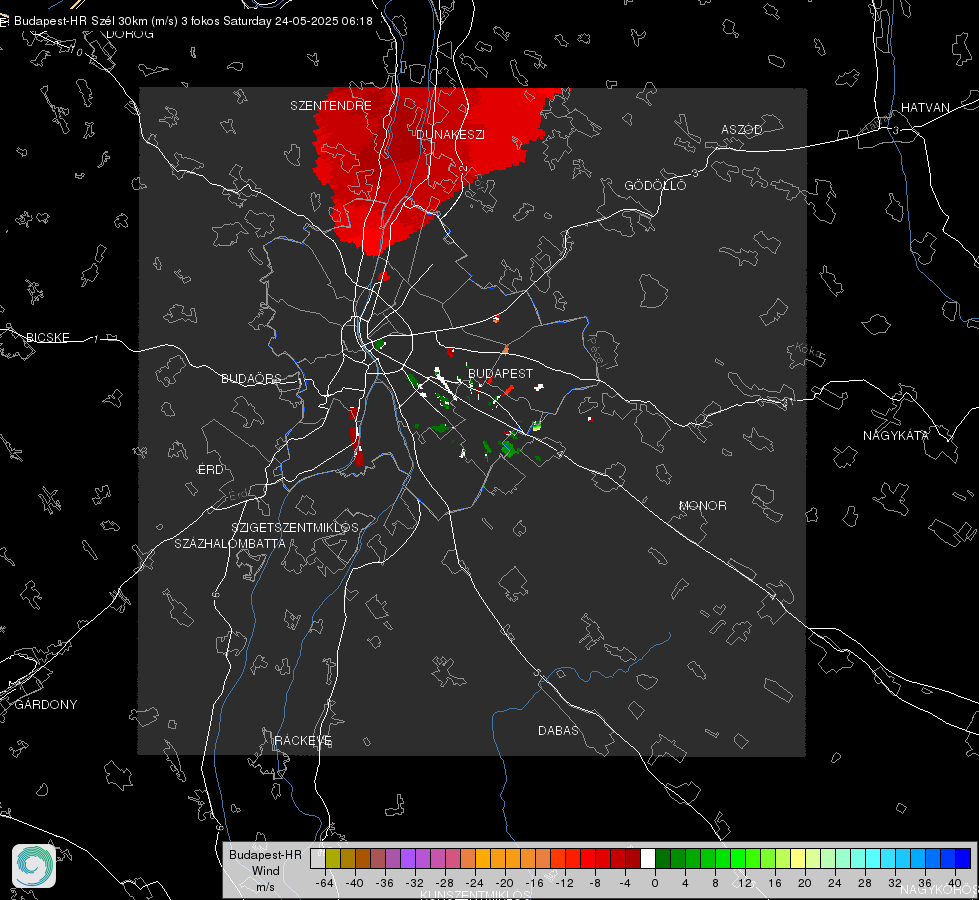The height and width of the screenshot is (900, 979).
Task: Click the 'Wind' label in the legend
Action: click(x=265, y=871)
